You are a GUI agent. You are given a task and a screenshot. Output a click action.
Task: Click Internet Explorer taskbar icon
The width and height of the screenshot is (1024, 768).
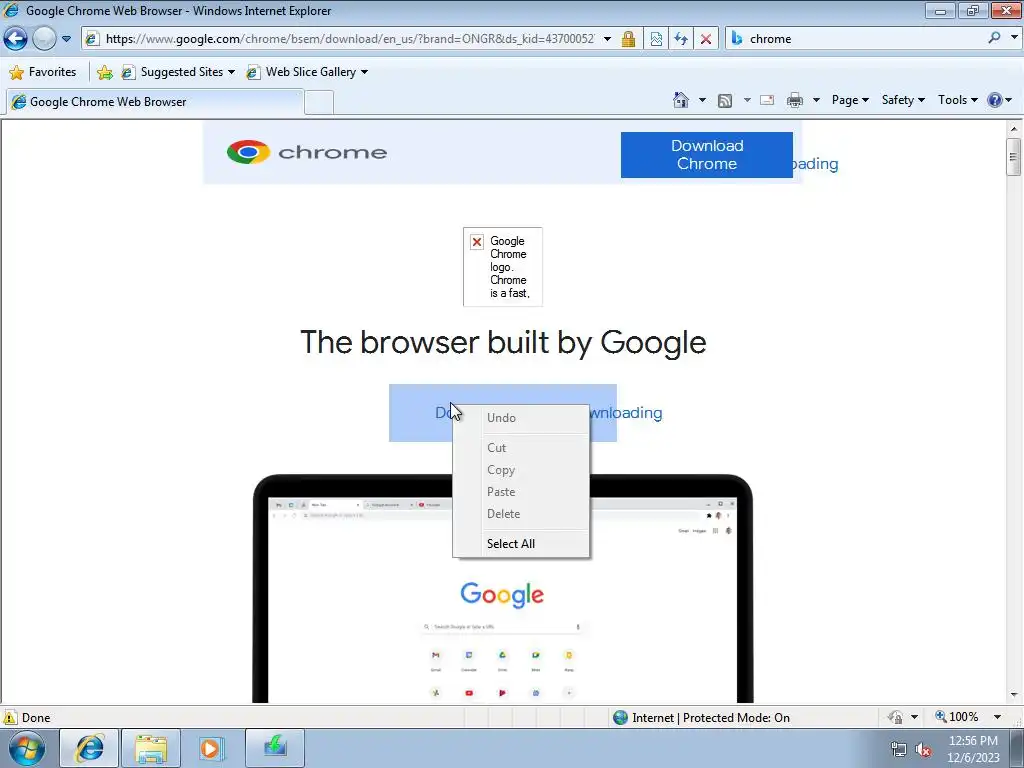pos(89,748)
